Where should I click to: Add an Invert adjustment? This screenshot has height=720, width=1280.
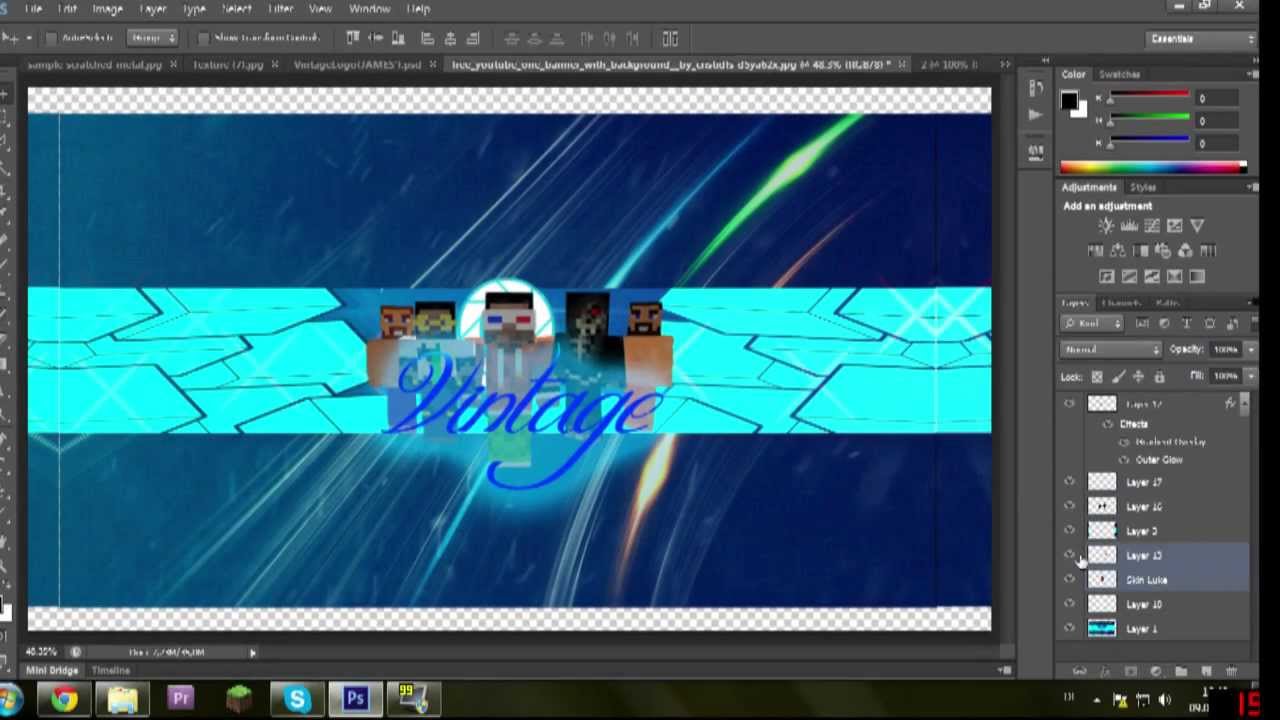[1106, 276]
